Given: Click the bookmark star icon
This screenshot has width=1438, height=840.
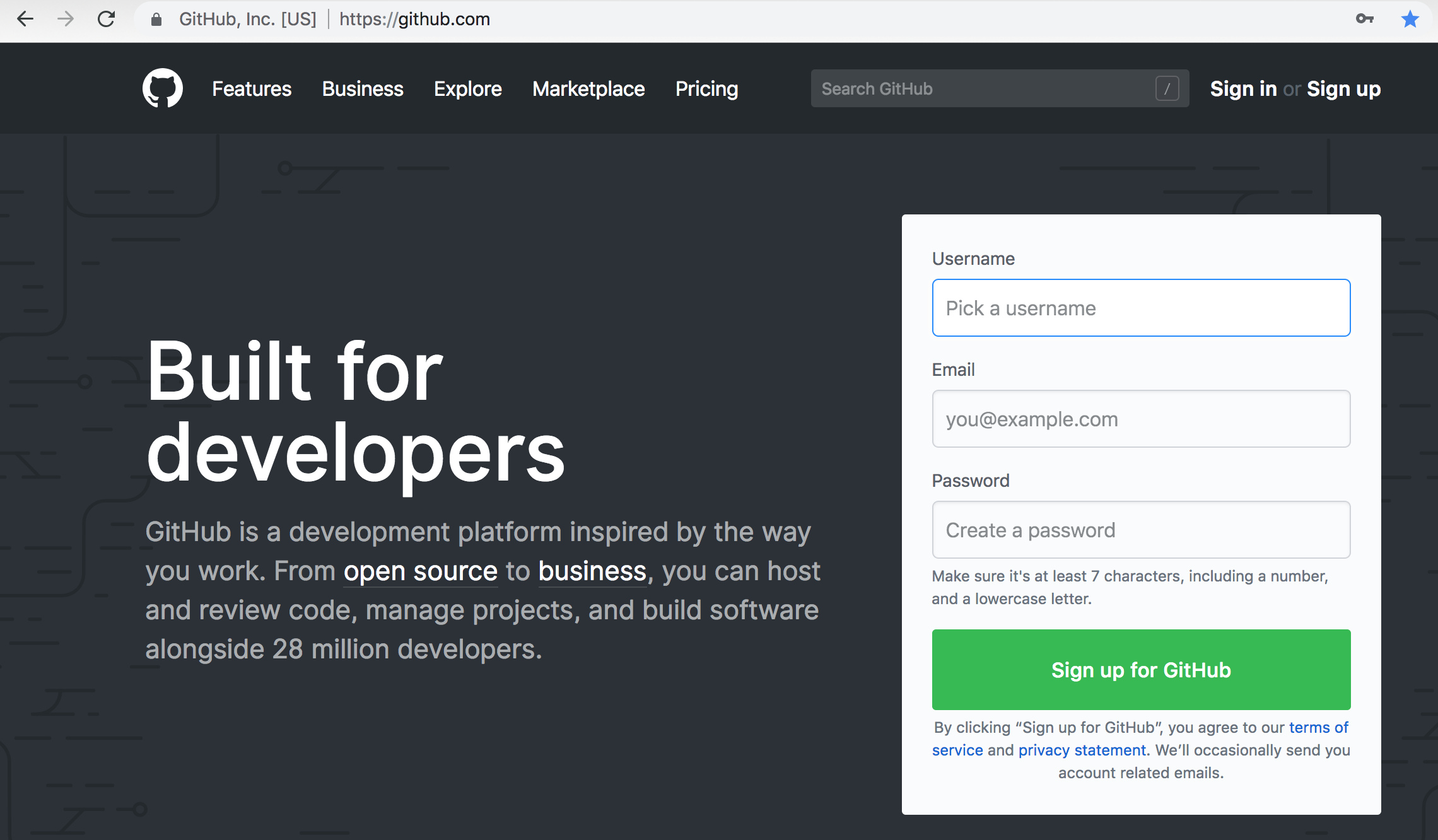Looking at the screenshot, I should click(1410, 19).
